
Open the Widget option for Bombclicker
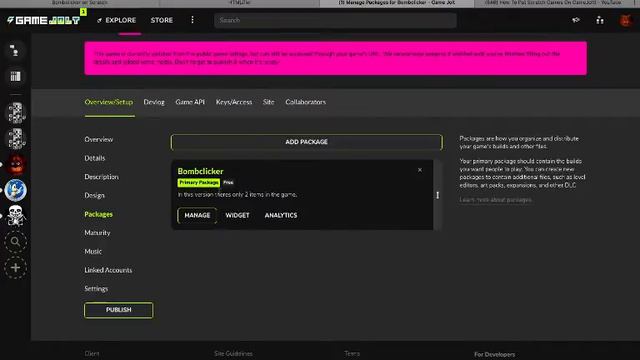coord(238,215)
